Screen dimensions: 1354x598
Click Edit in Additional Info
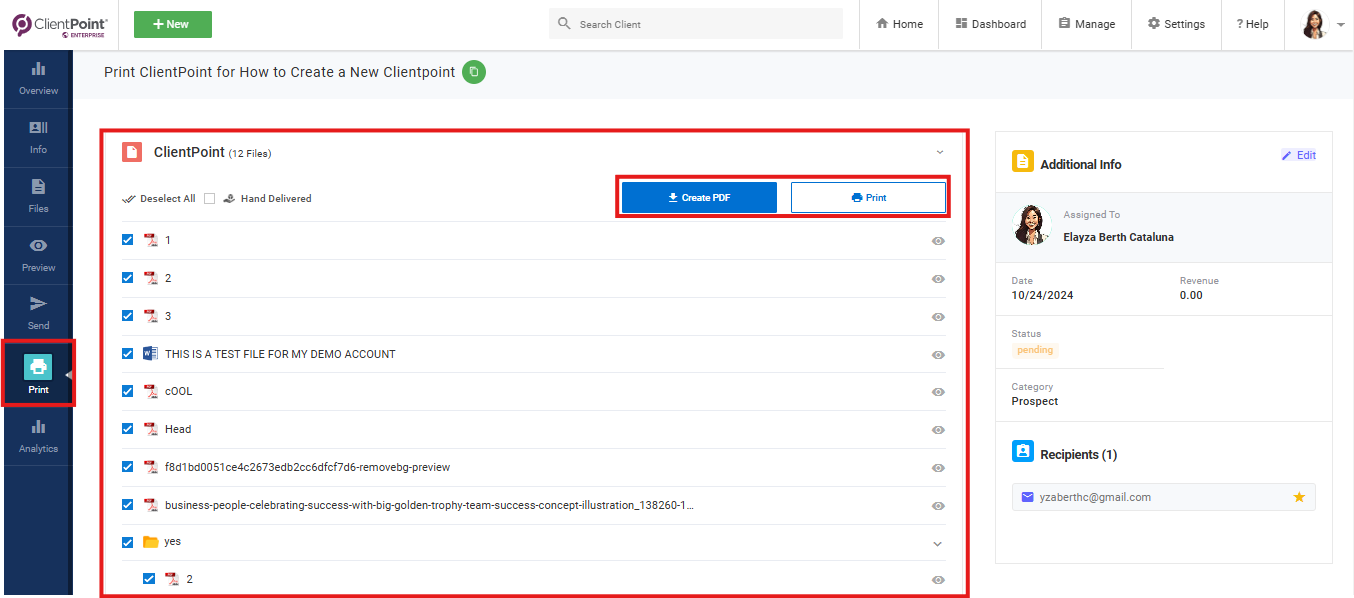[x=1299, y=155]
